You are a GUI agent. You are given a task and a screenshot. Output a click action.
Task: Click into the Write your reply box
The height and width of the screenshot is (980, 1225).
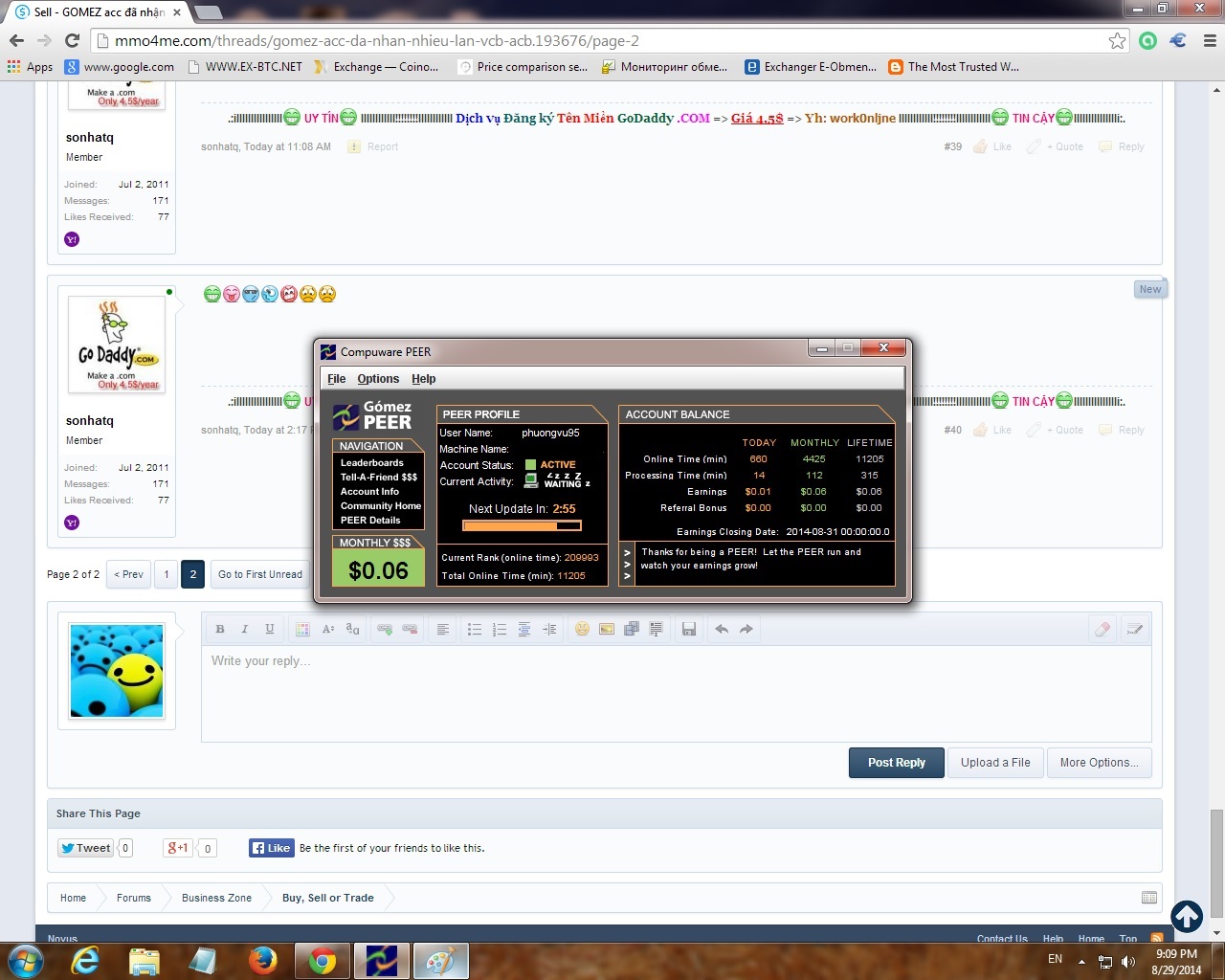[x=676, y=694]
